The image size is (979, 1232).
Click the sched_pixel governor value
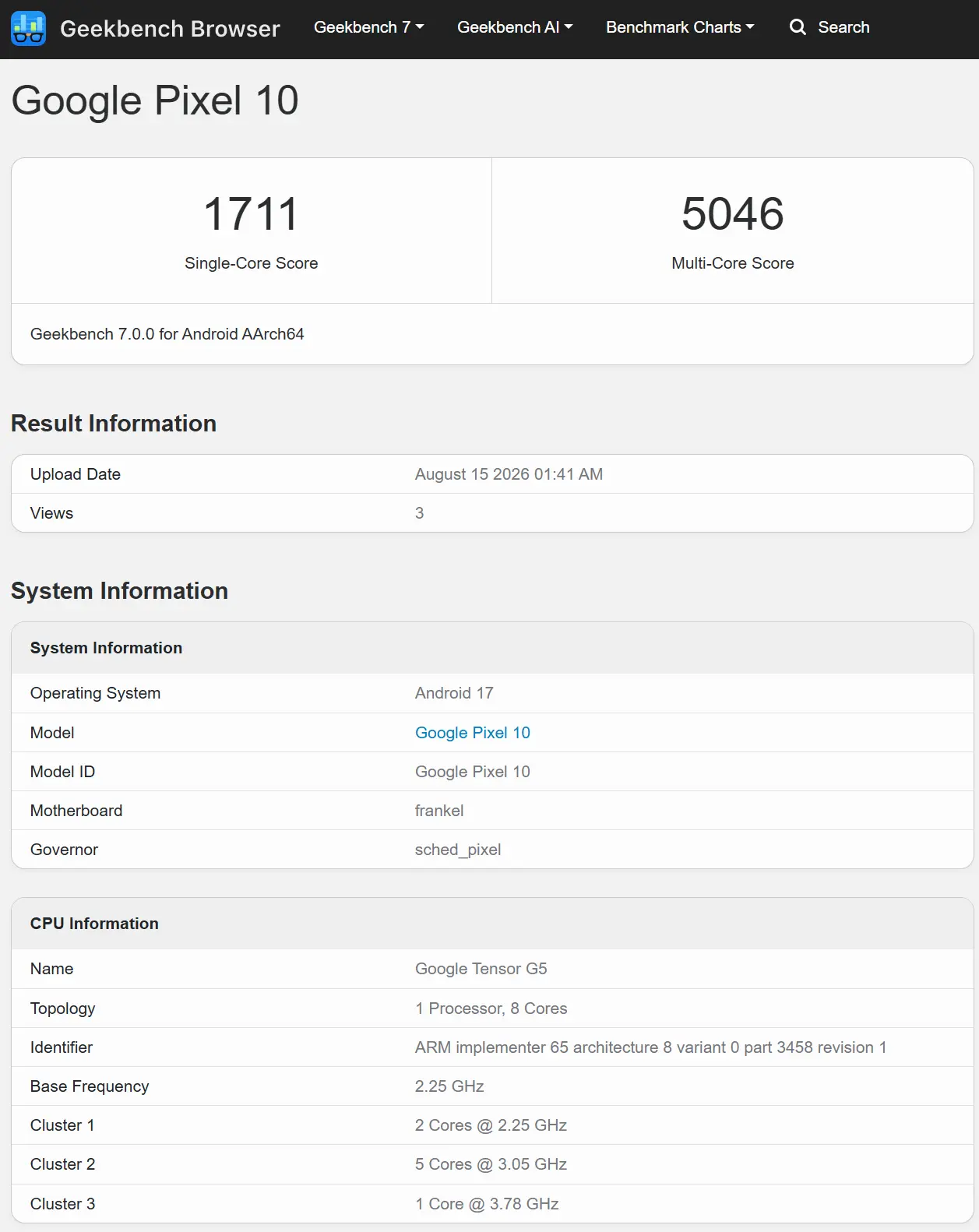[458, 850]
